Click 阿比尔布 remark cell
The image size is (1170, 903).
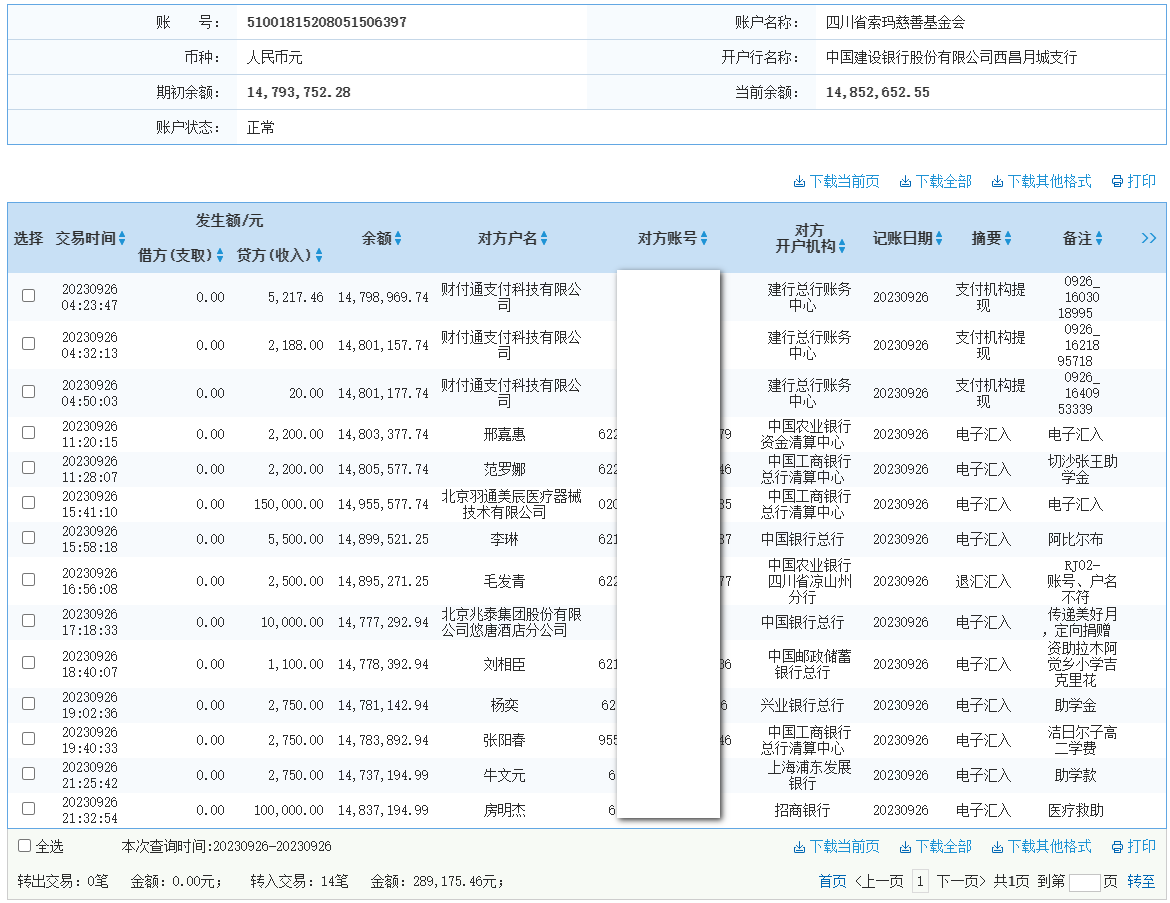(1075, 540)
